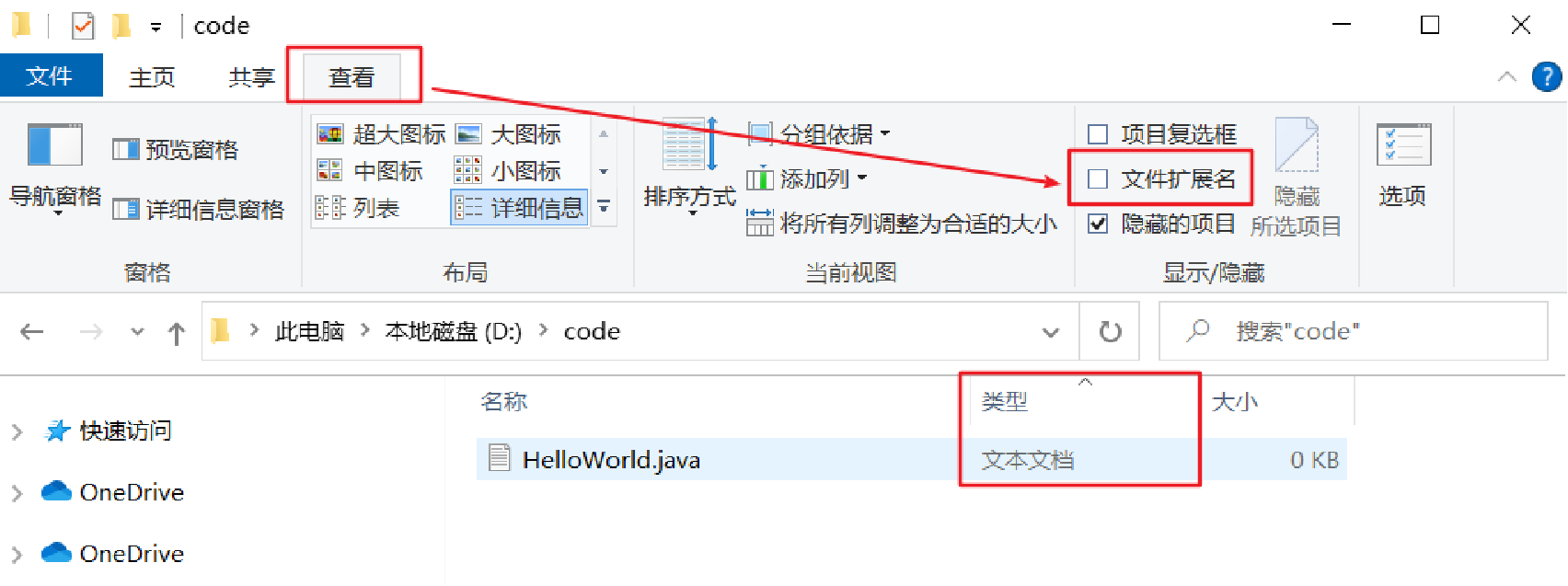Viewport: 1568px width, 586px height.
Task: Switch to the 主页 tab
Action: point(152,77)
